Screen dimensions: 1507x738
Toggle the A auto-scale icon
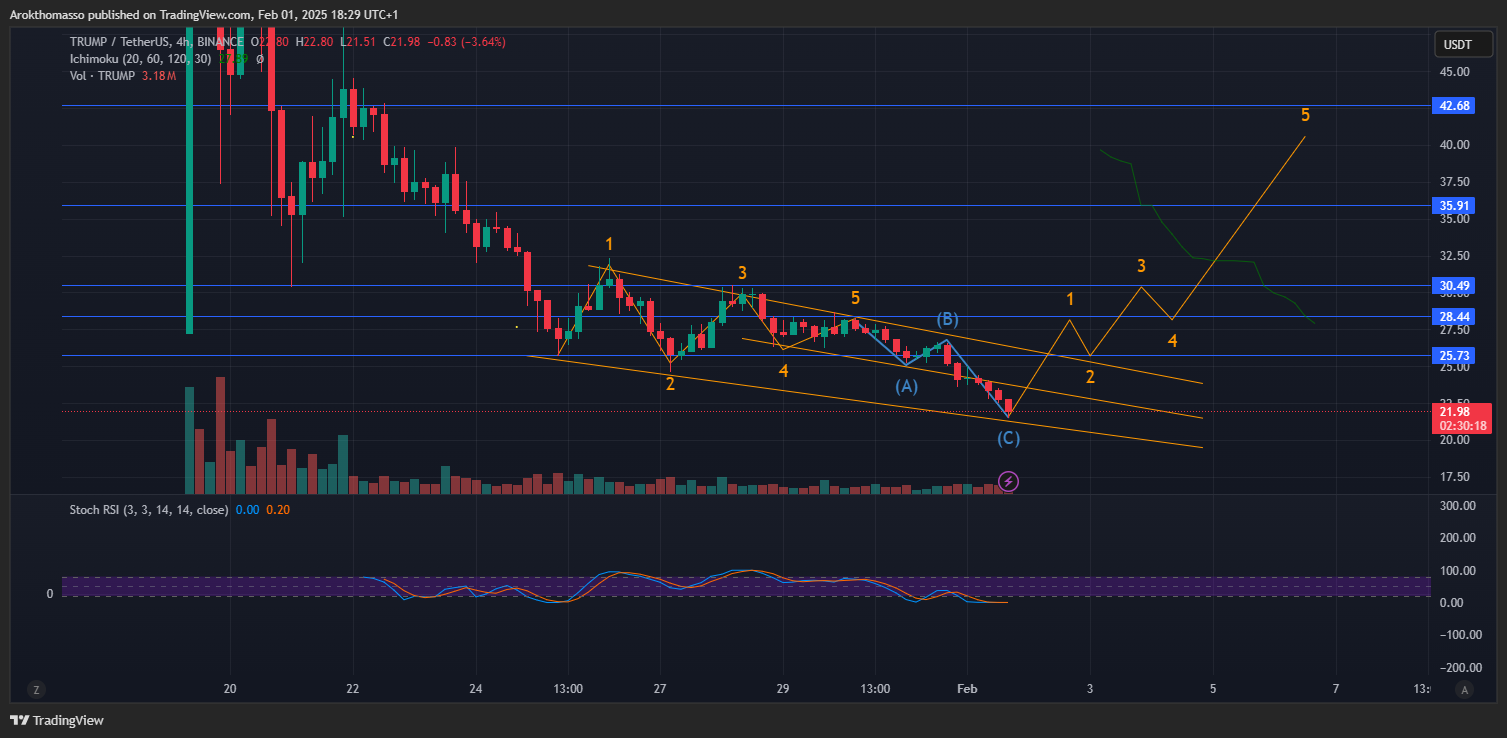(1464, 689)
